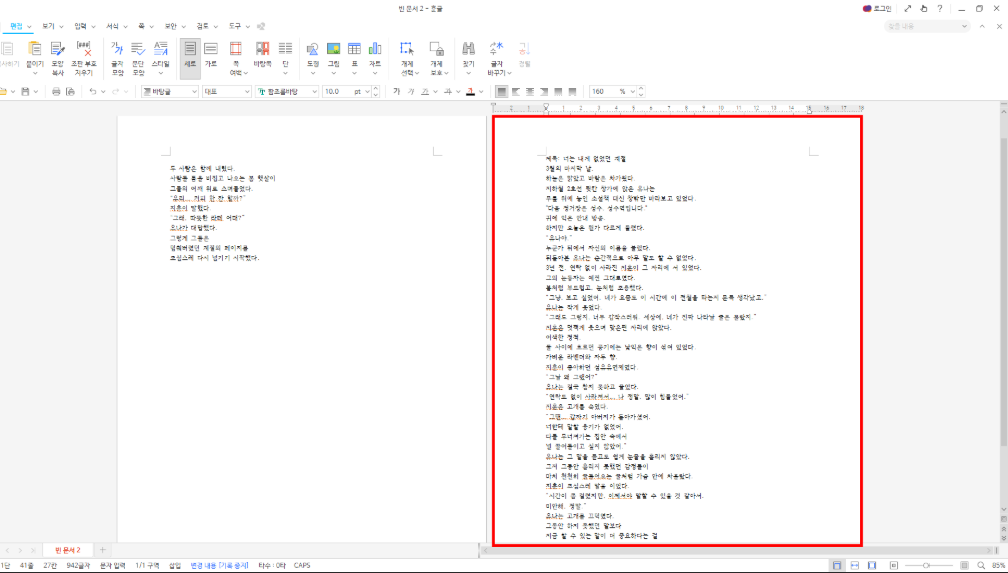
Task: Open the 보안 (Security) menu
Action: (170, 26)
